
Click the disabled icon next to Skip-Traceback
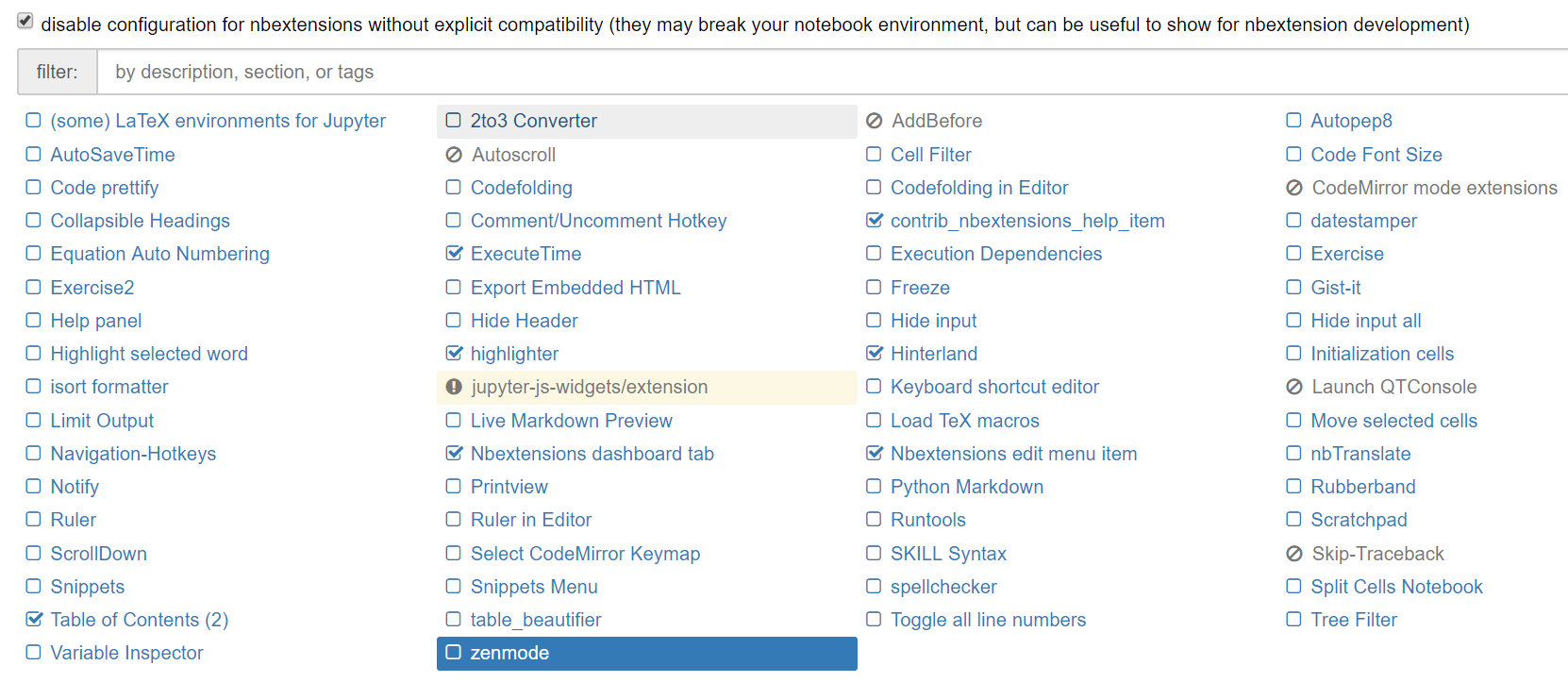1294,554
